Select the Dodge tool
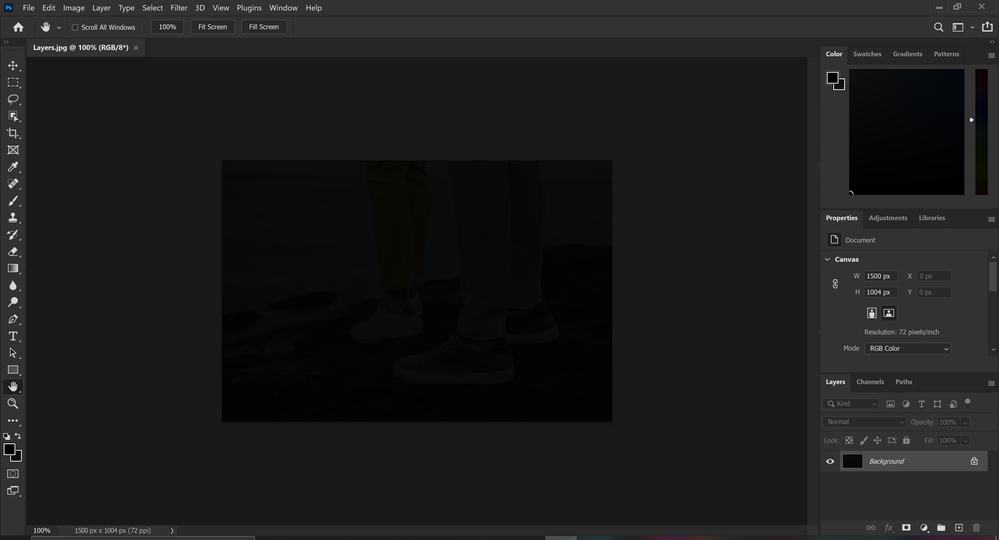The height and width of the screenshot is (540, 999). pos(13,302)
